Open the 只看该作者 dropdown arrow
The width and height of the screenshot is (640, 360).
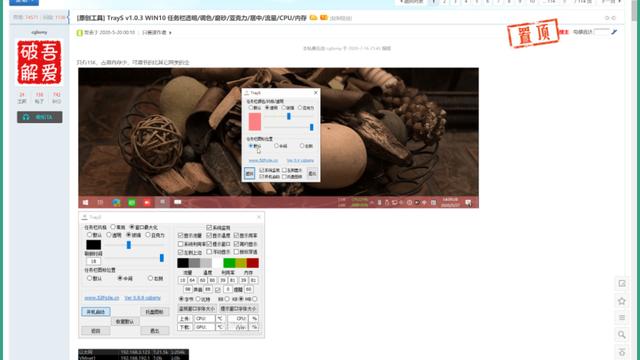click(170, 33)
